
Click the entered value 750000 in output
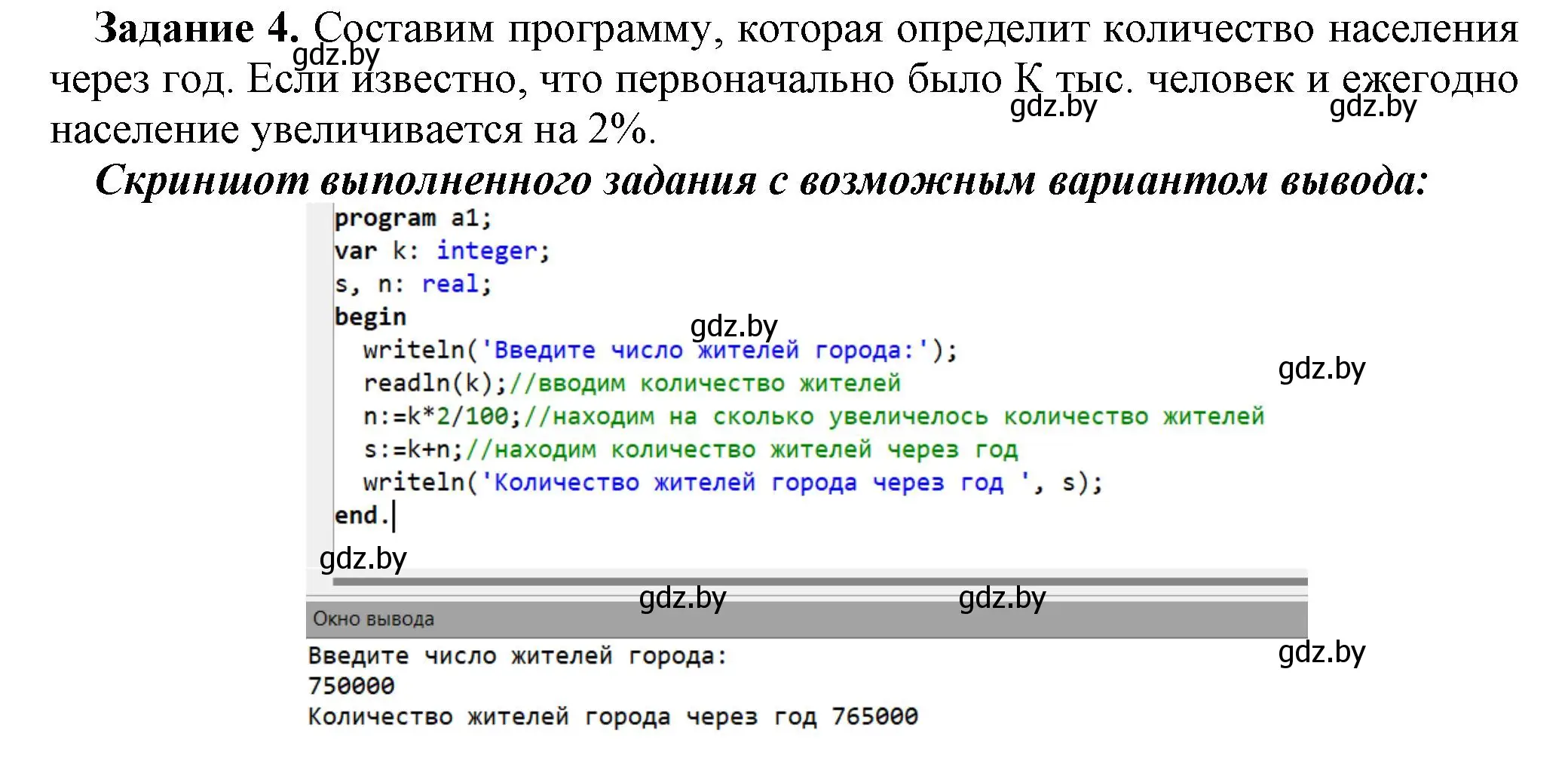pos(351,686)
